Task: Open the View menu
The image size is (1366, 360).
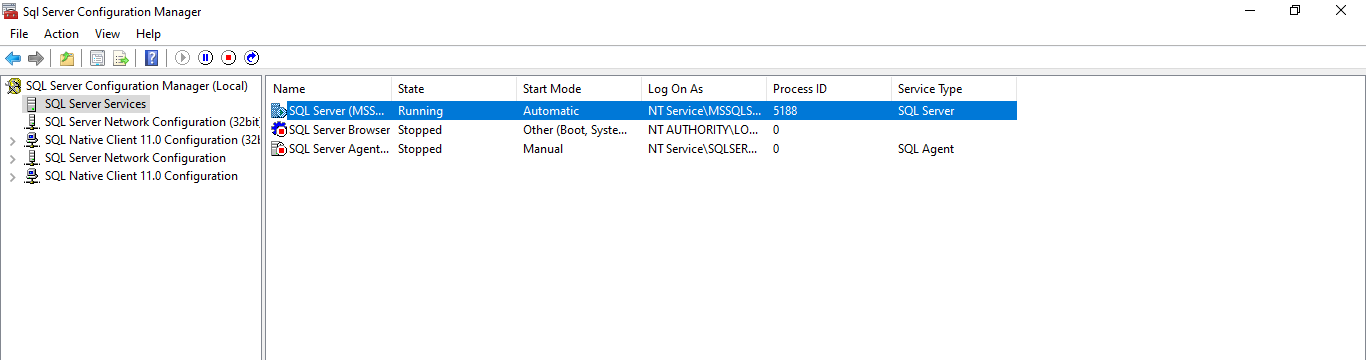Action: pyautogui.click(x=107, y=34)
